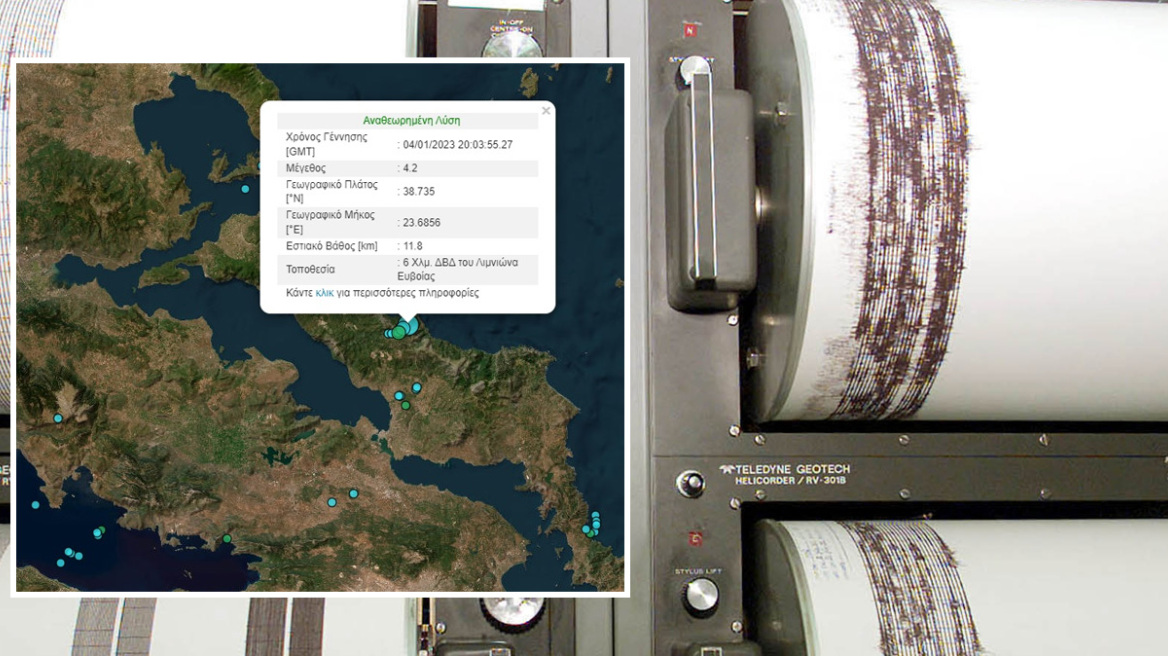The width and height of the screenshot is (1168, 656).
Task: Select the small green marker south of the epicenter
Action: pos(405,406)
